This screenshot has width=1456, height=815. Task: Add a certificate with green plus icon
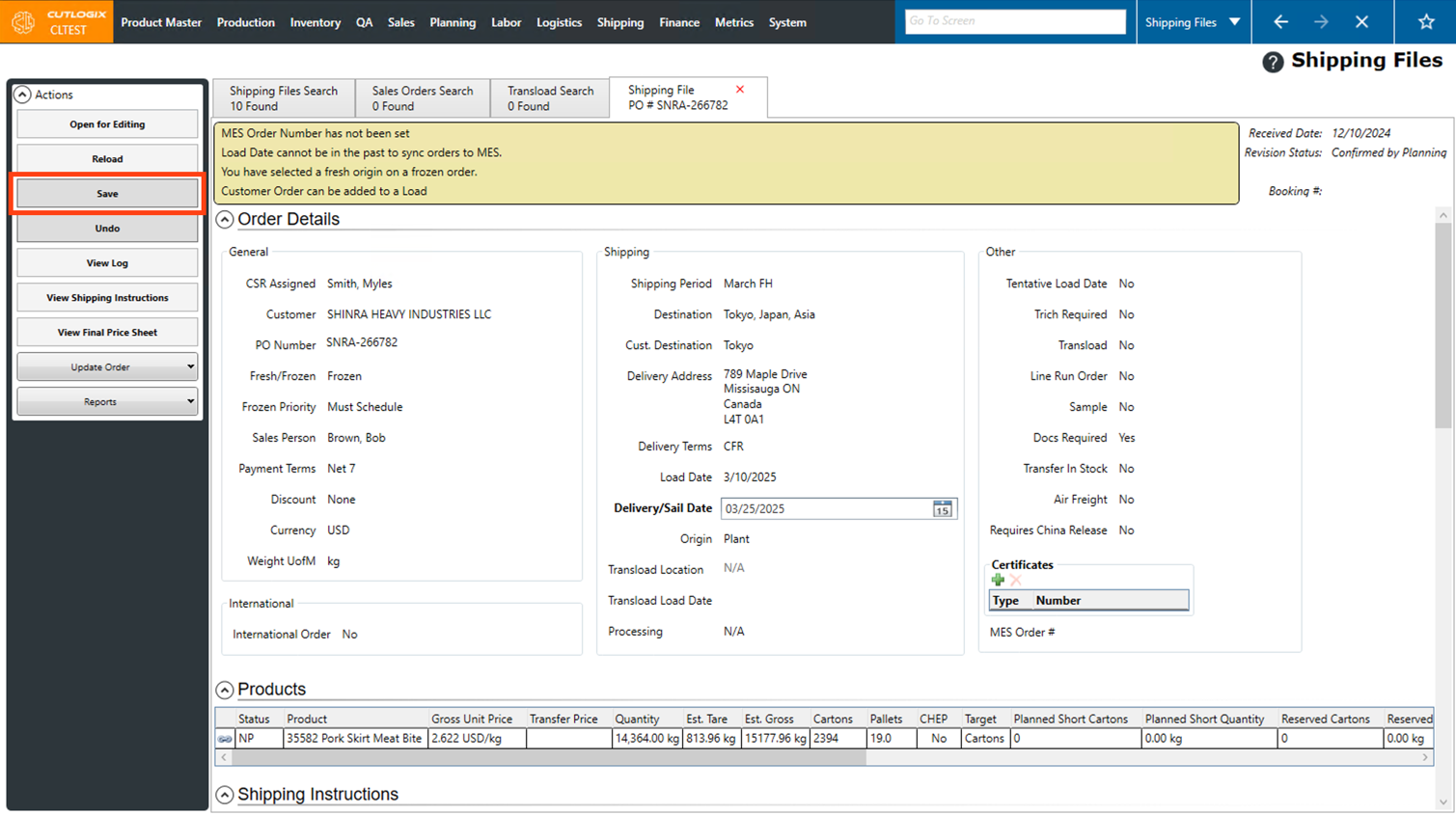(x=998, y=580)
